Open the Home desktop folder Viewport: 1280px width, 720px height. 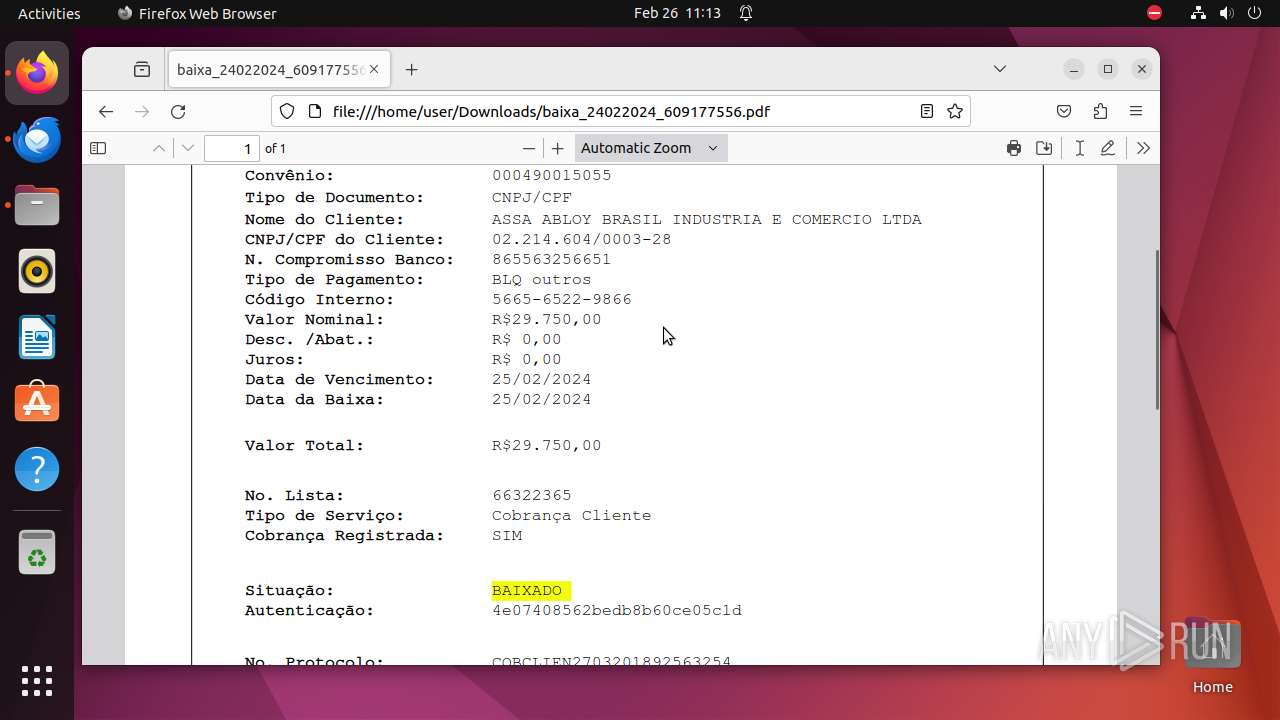(1212, 655)
